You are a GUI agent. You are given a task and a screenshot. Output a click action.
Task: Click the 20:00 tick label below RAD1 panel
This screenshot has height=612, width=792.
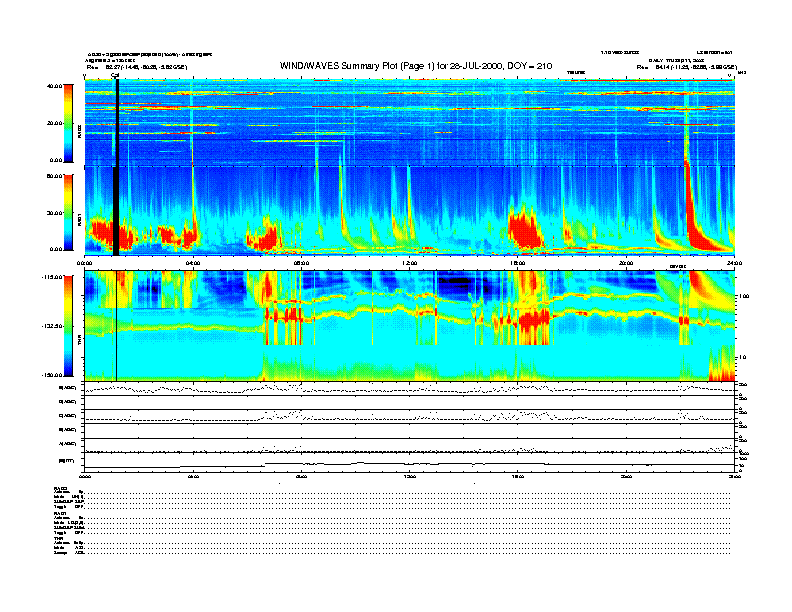tap(626, 263)
